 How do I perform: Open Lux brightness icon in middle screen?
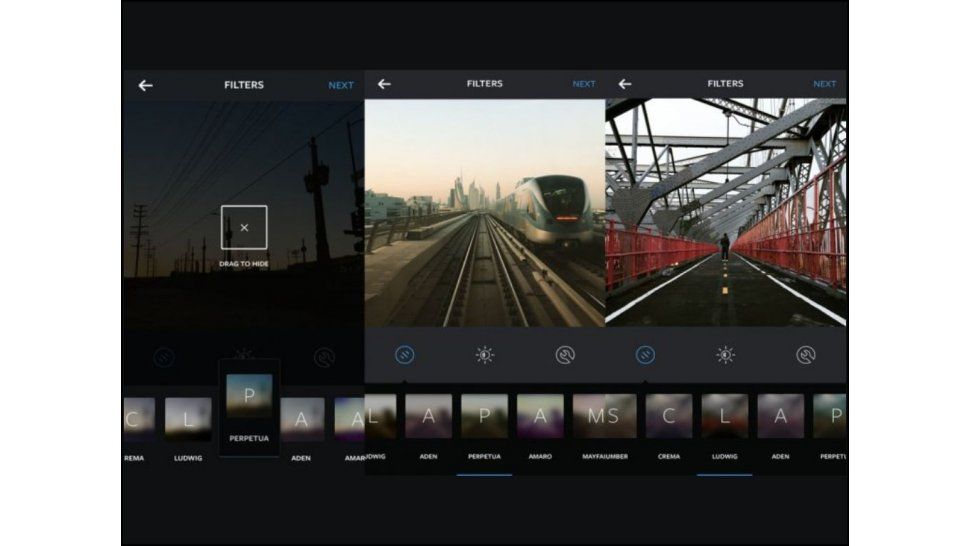[x=485, y=355]
